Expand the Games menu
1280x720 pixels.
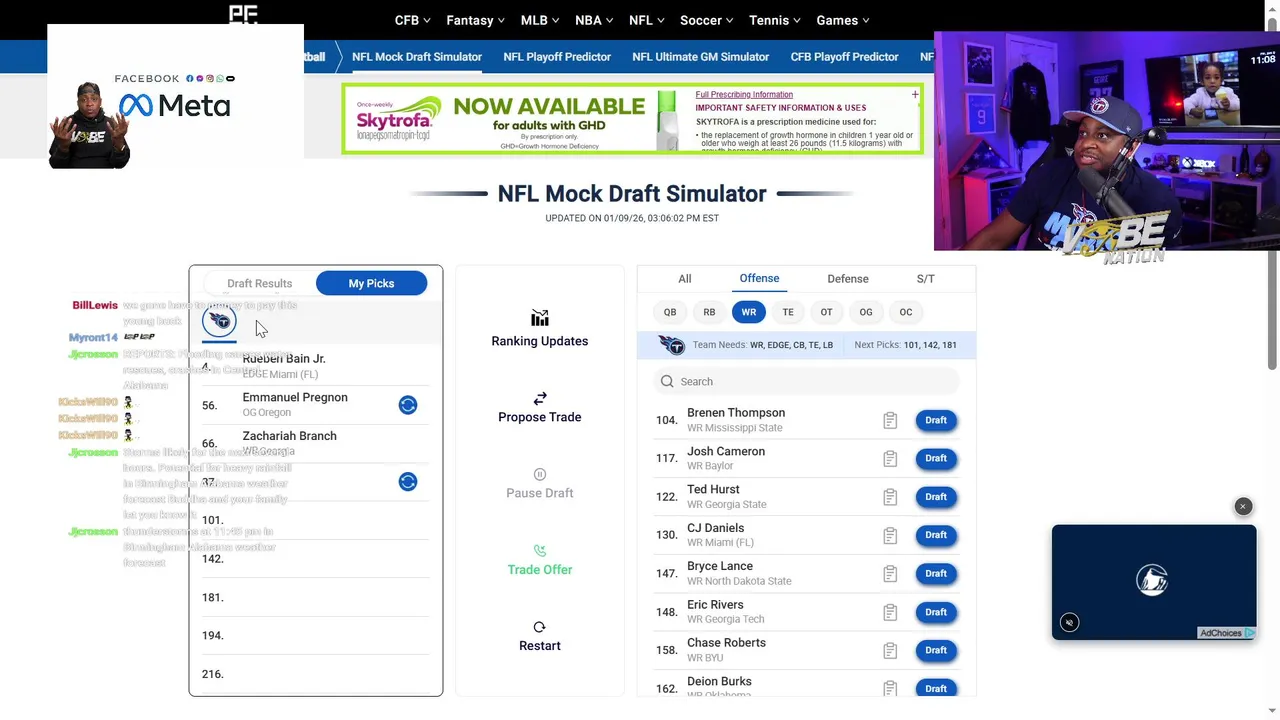click(843, 20)
